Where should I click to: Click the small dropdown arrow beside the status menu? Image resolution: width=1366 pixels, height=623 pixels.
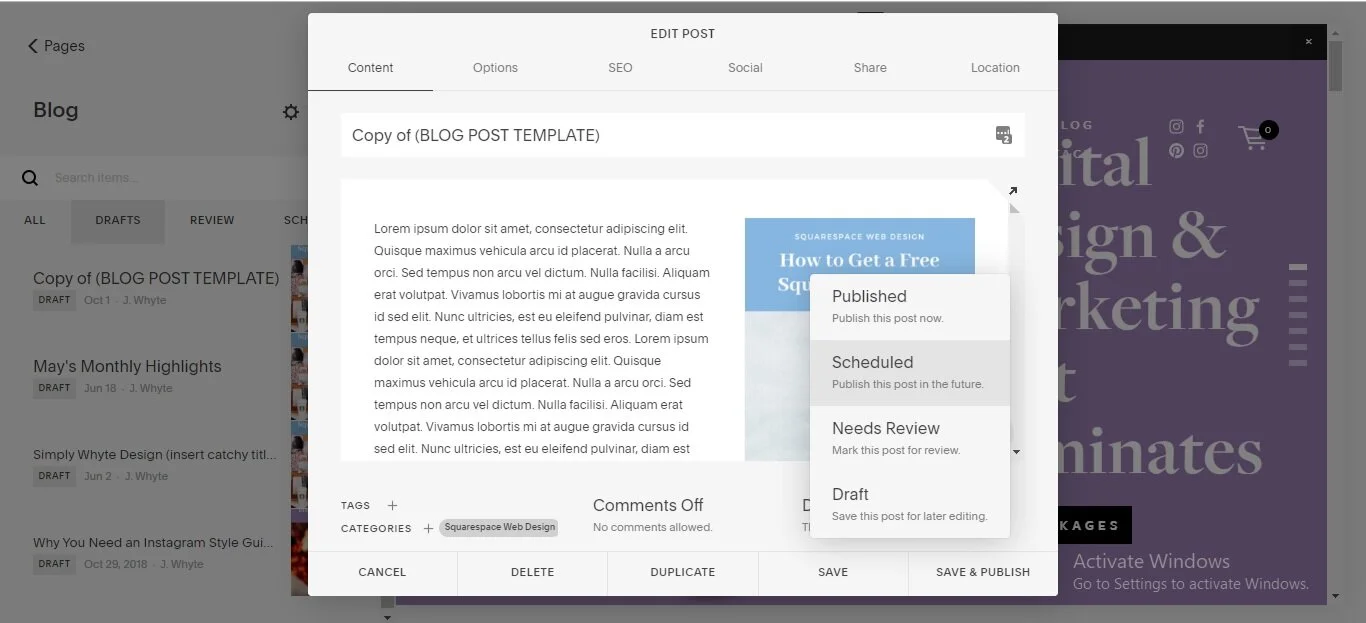coord(1016,453)
